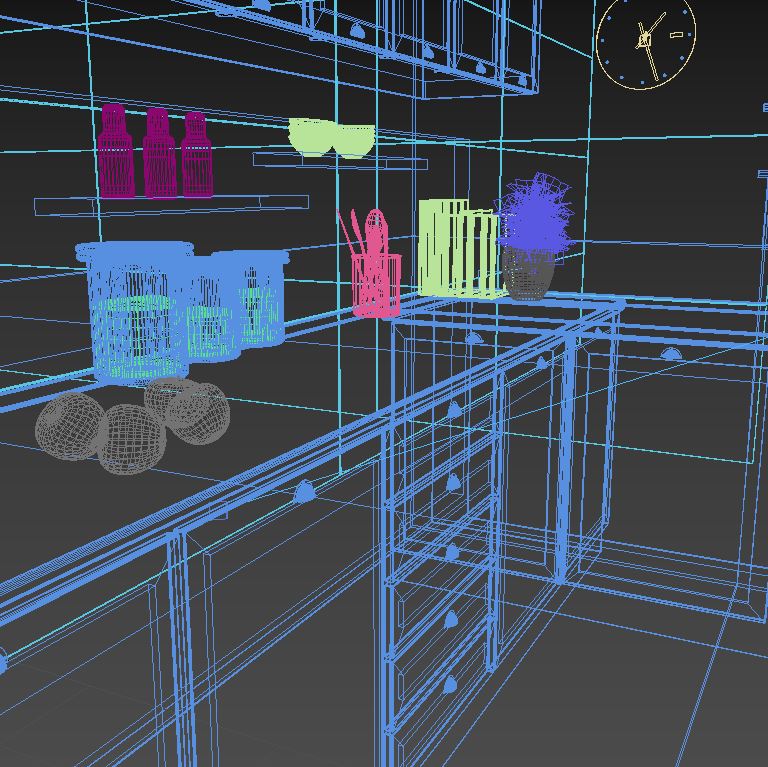Select the light green stacked bowls
This screenshot has width=768, height=767.
click(x=331, y=138)
